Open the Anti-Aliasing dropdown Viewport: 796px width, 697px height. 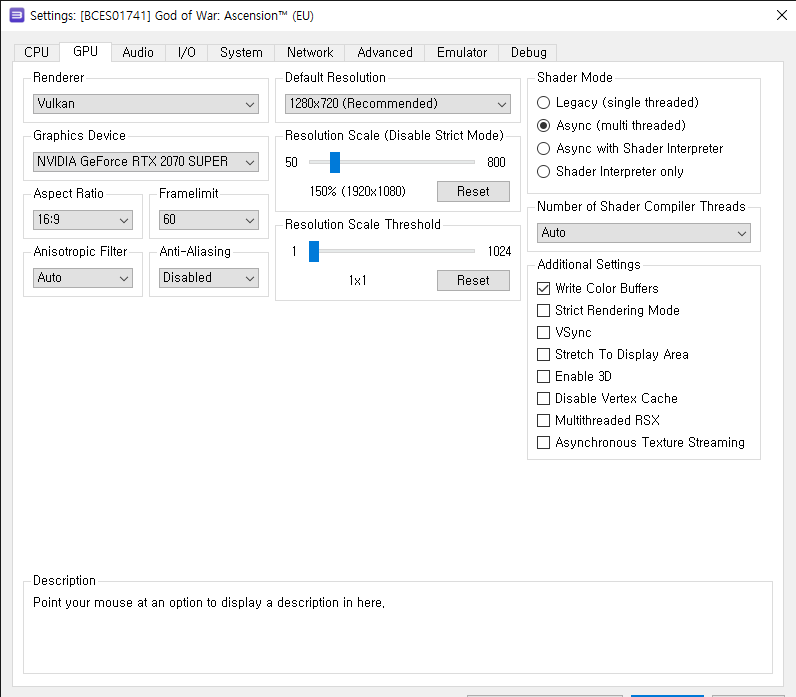[209, 278]
